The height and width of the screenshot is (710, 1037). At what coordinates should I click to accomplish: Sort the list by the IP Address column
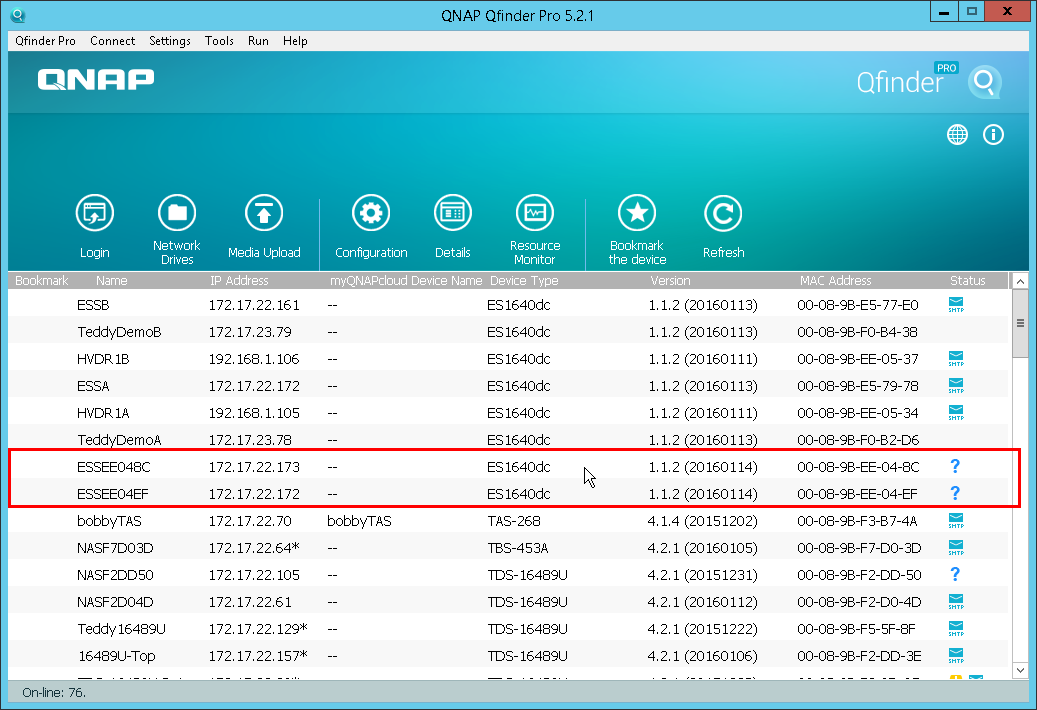point(239,281)
